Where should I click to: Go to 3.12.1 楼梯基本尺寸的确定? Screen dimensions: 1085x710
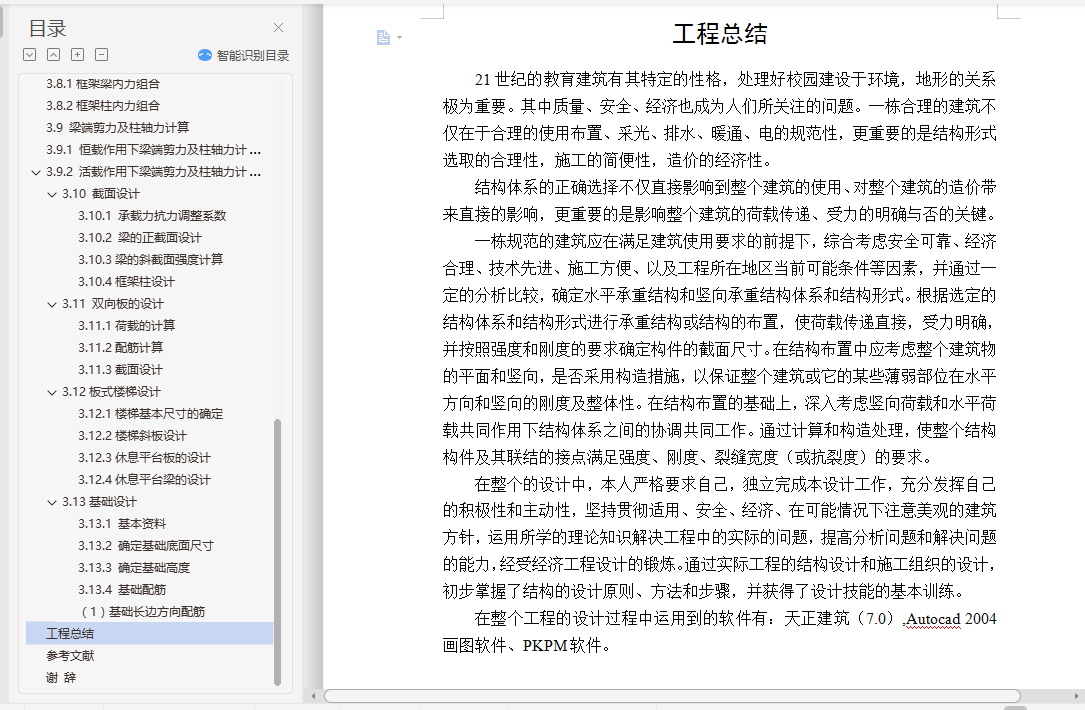[x=151, y=415]
